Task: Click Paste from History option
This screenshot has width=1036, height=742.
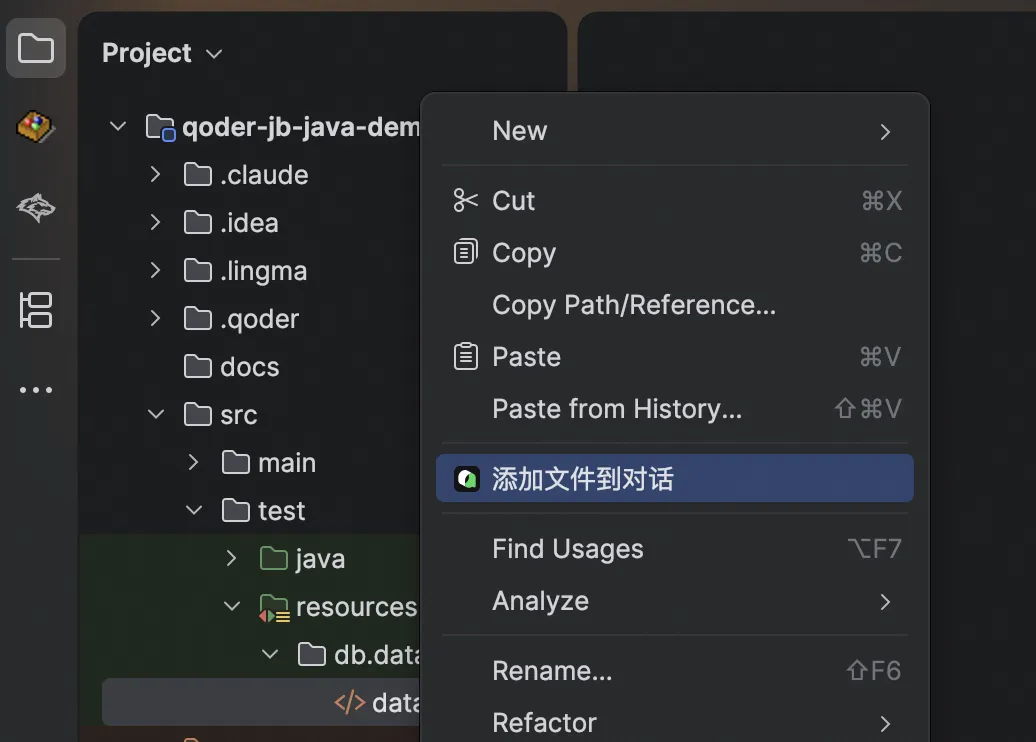Action: point(617,409)
